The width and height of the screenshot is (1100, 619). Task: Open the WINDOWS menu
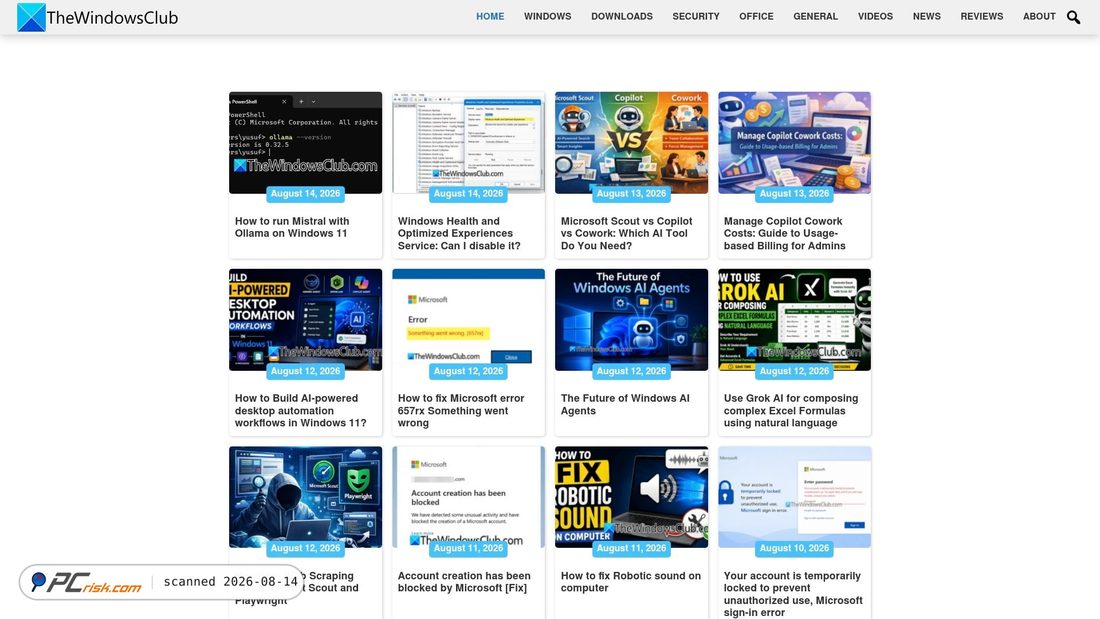point(547,16)
